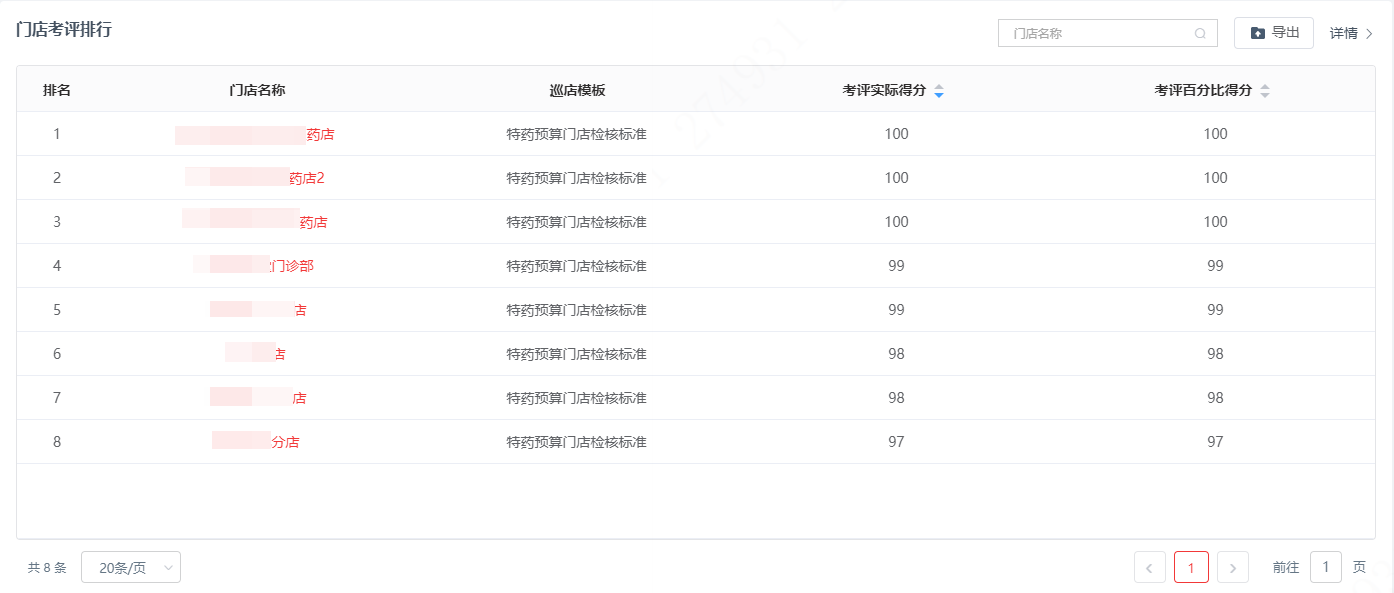Click the 前往 page number input box
Image resolution: width=1394 pixels, height=593 pixels.
(1325, 568)
